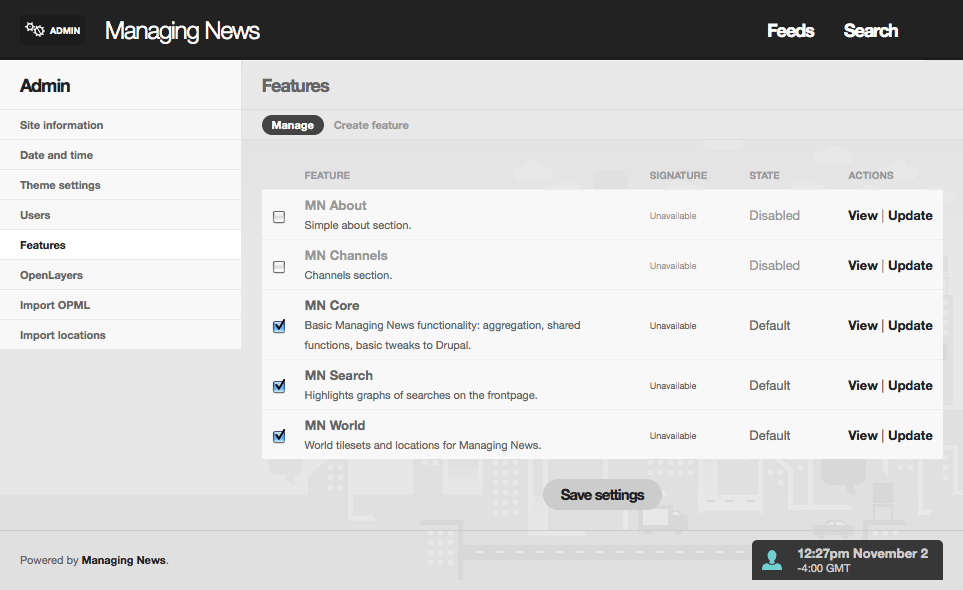The image size is (963, 590).
Task: Select Features in the admin sidebar
Action: coord(120,245)
